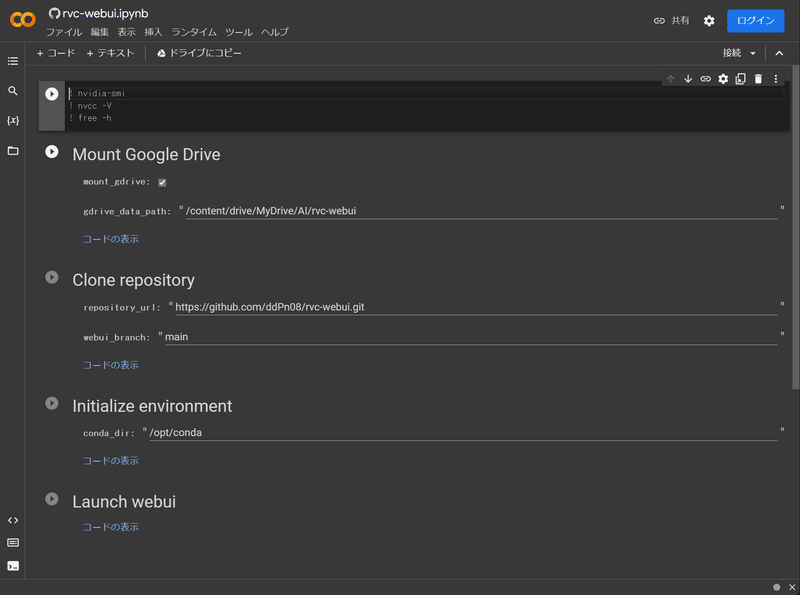The image size is (800, 595).
Task: Open more cell actions menu
Action: click(x=775, y=78)
